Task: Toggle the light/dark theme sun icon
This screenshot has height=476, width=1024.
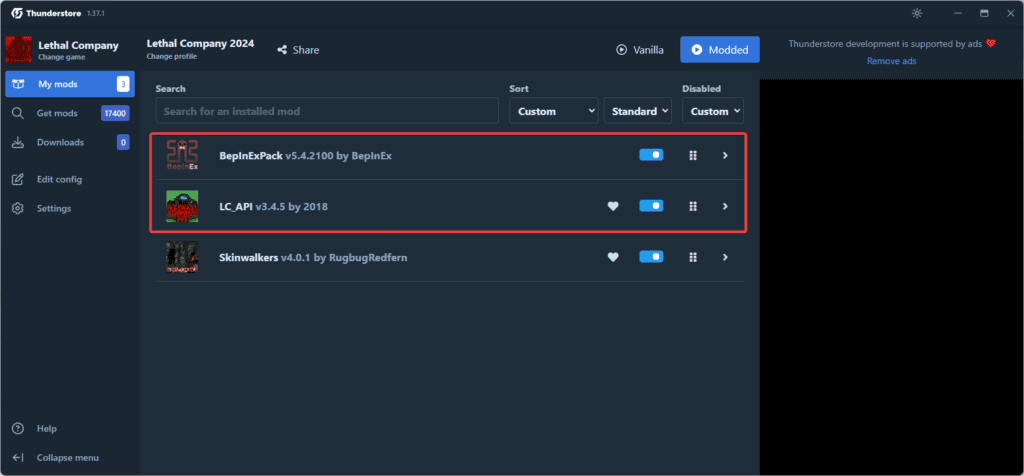Action: pos(918,13)
